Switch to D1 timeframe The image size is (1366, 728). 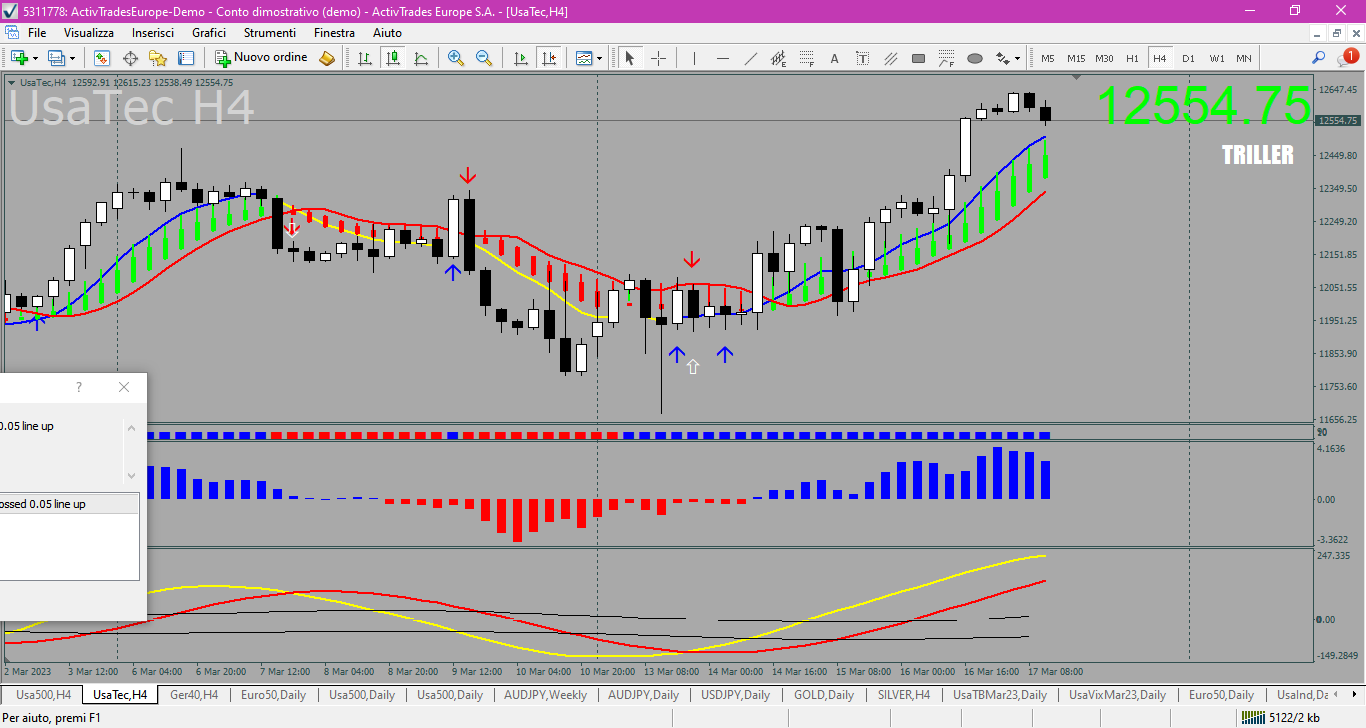pyautogui.click(x=1188, y=58)
